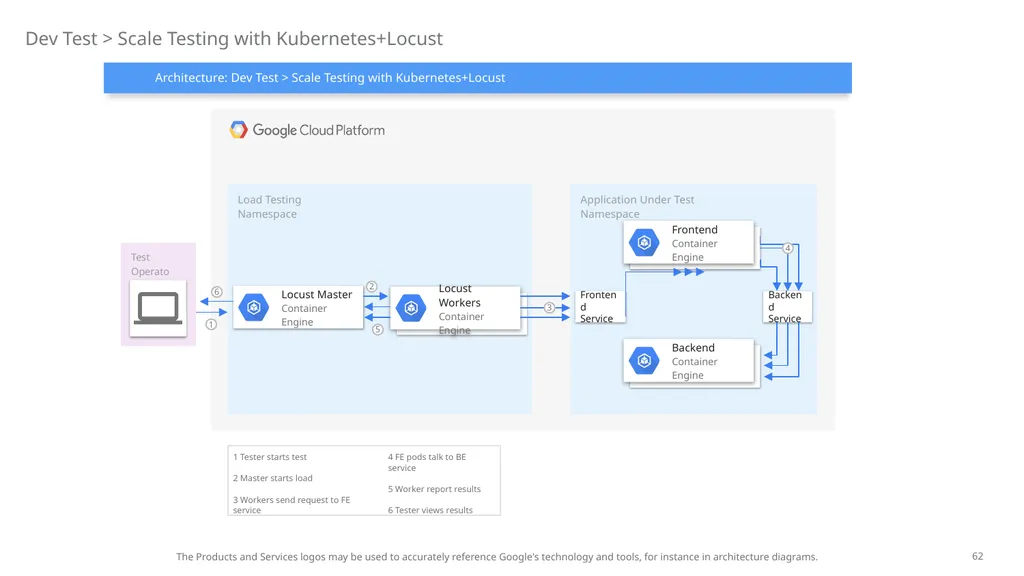
Task: Click the Frontend Container Engine icon
Action: coord(644,243)
